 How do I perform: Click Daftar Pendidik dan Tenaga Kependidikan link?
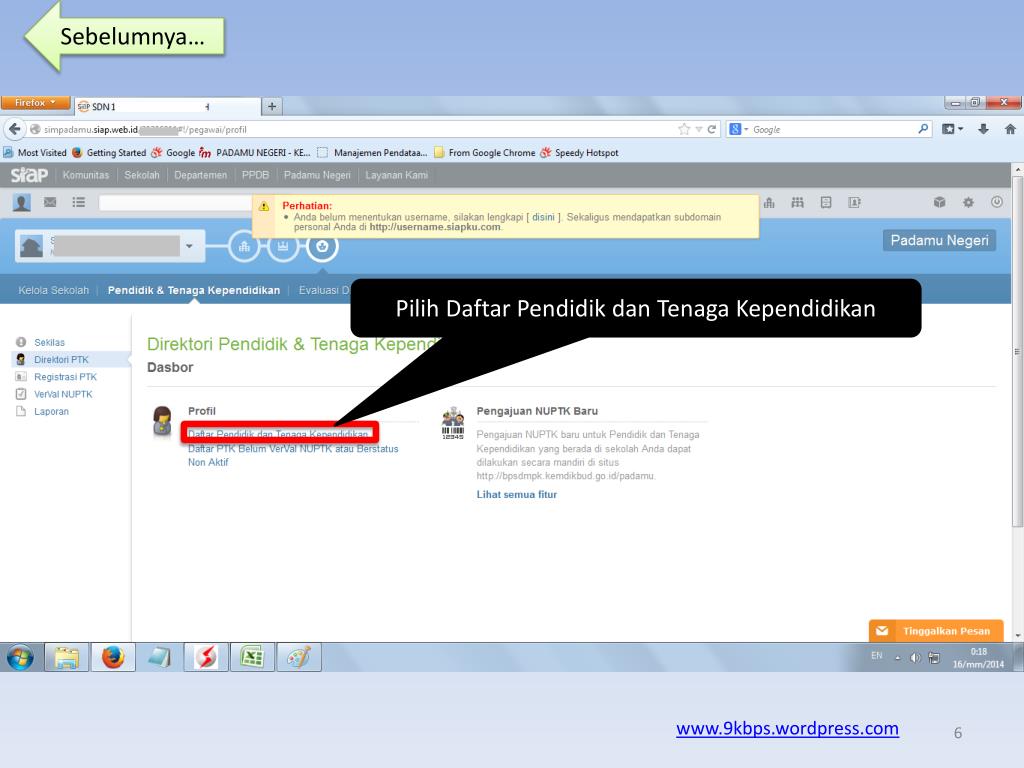tap(278, 434)
